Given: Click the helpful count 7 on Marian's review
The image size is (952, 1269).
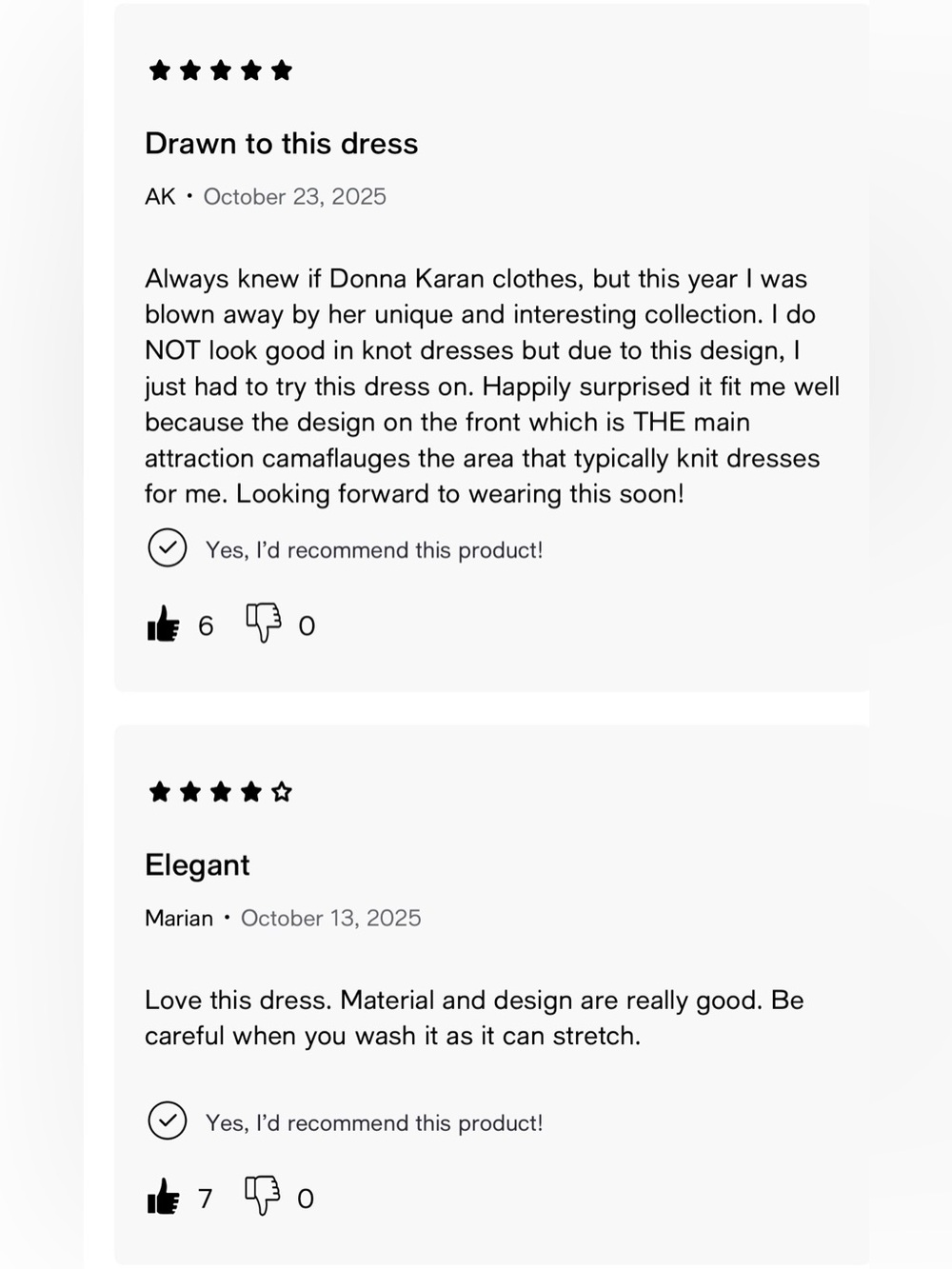Looking at the screenshot, I should [x=205, y=1199].
